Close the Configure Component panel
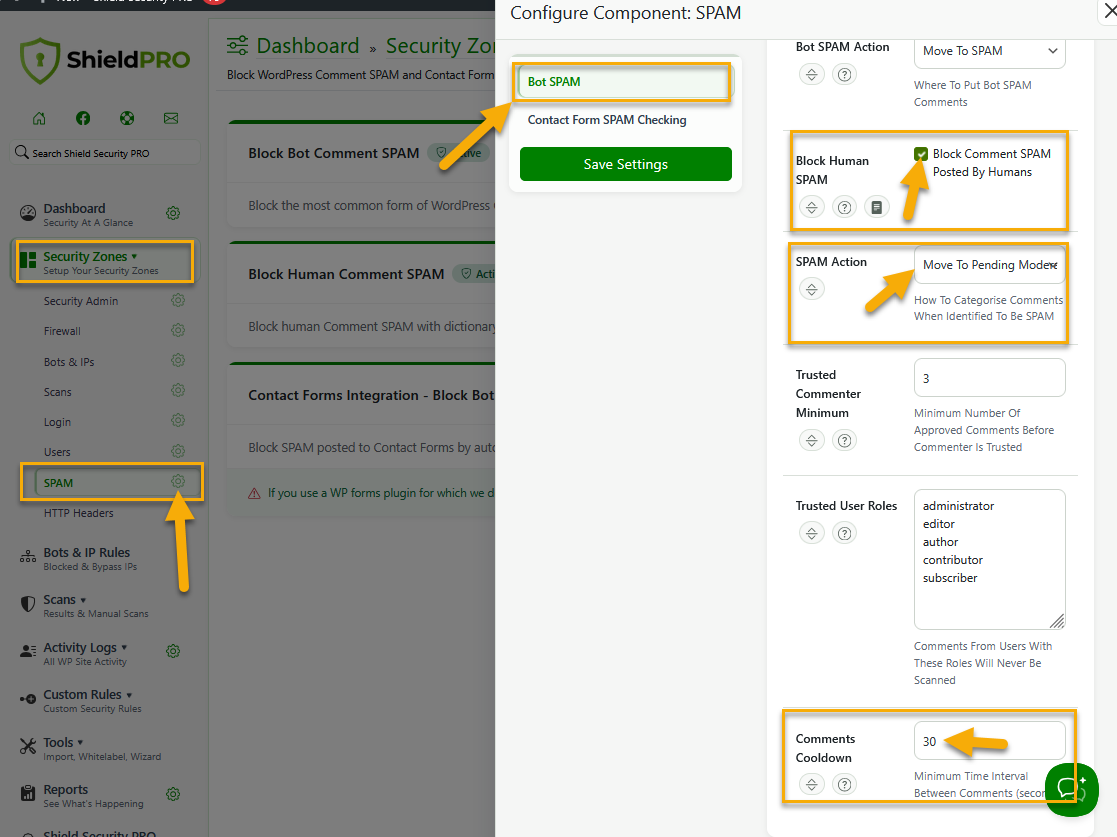Screen dimensions: 1117x837 [1109, 11]
